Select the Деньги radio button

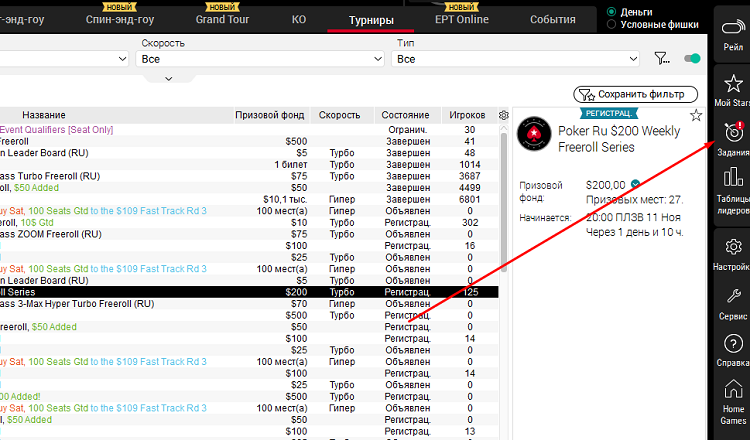tap(612, 12)
